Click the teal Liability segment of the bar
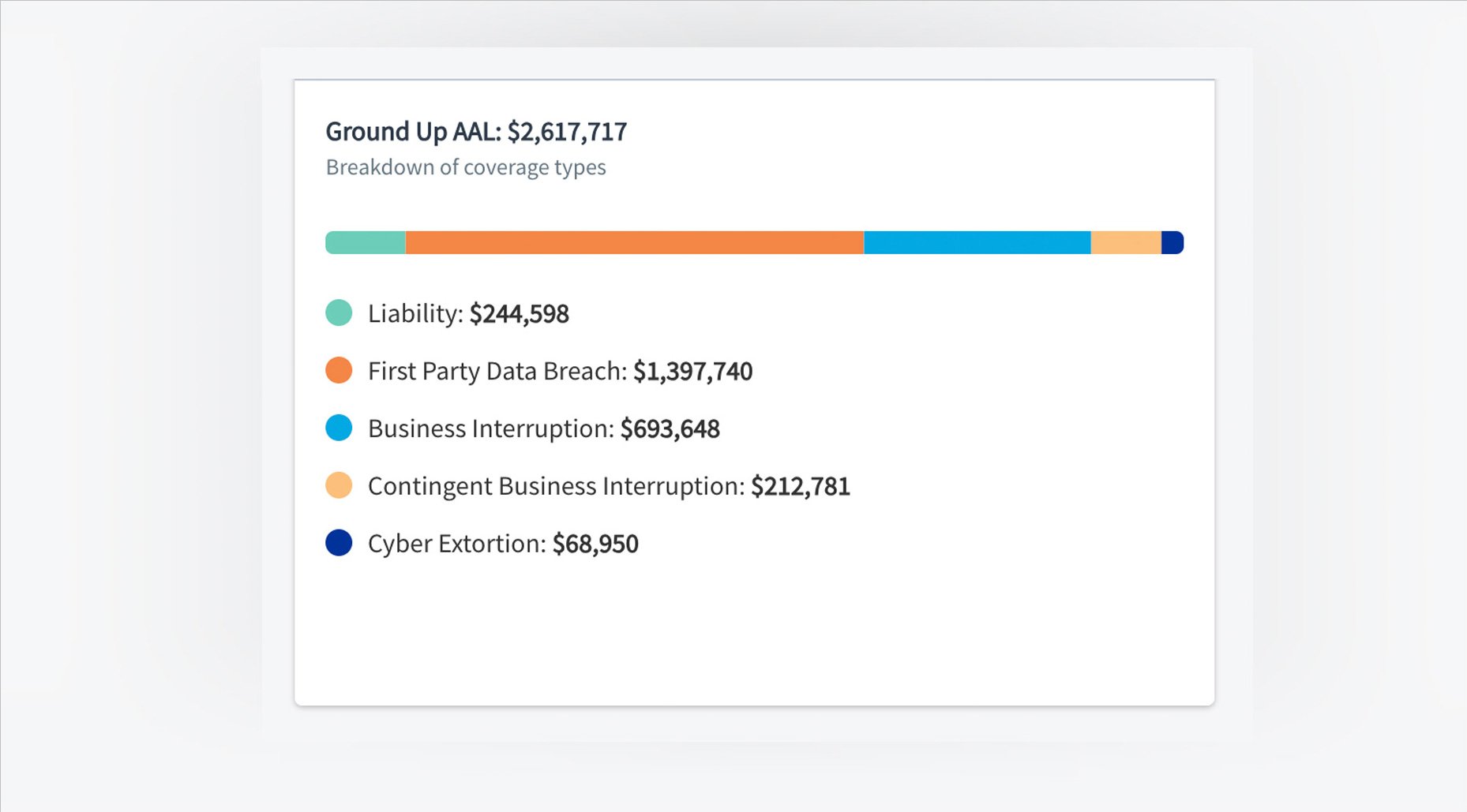 coord(366,242)
